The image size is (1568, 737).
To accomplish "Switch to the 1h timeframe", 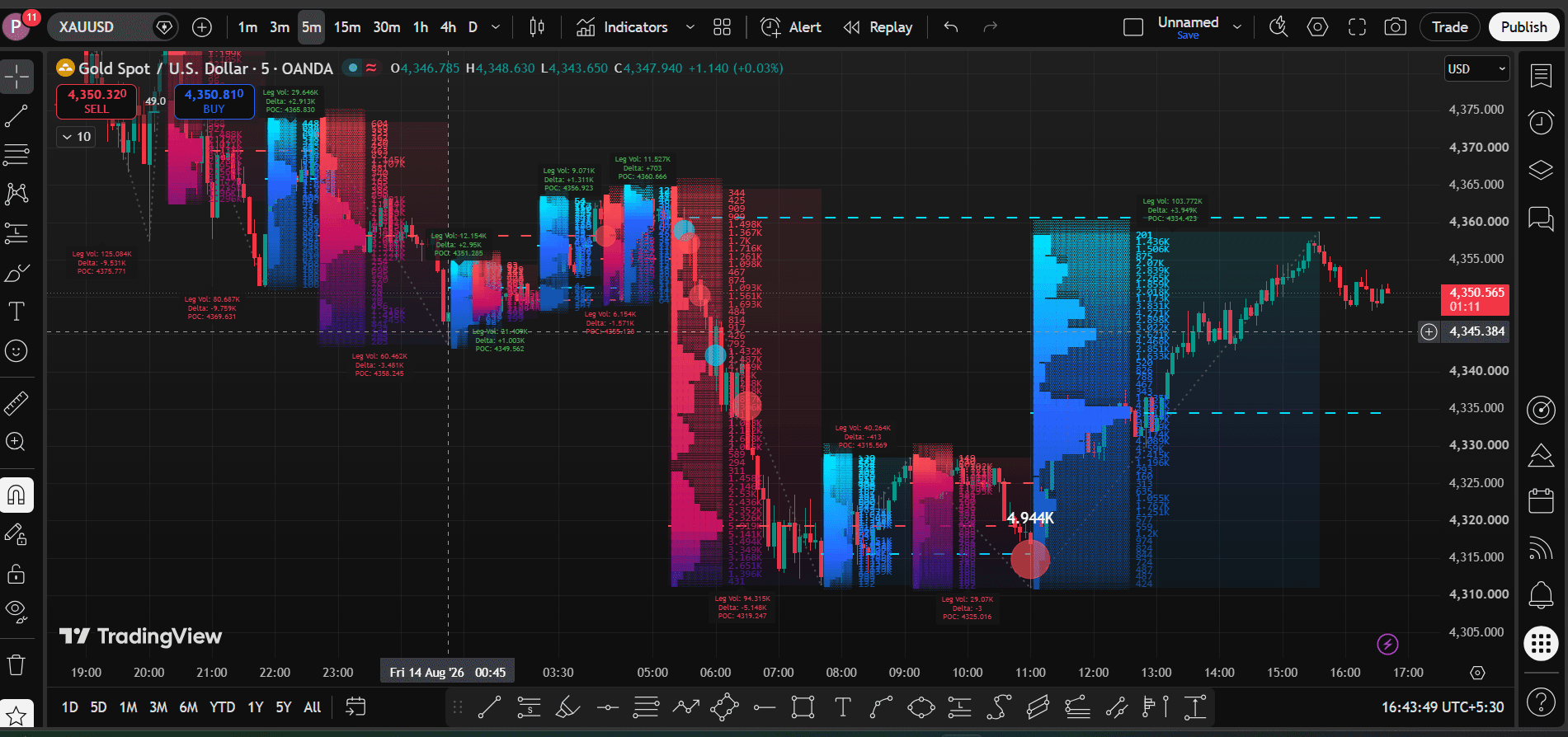I will pos(421,27).
